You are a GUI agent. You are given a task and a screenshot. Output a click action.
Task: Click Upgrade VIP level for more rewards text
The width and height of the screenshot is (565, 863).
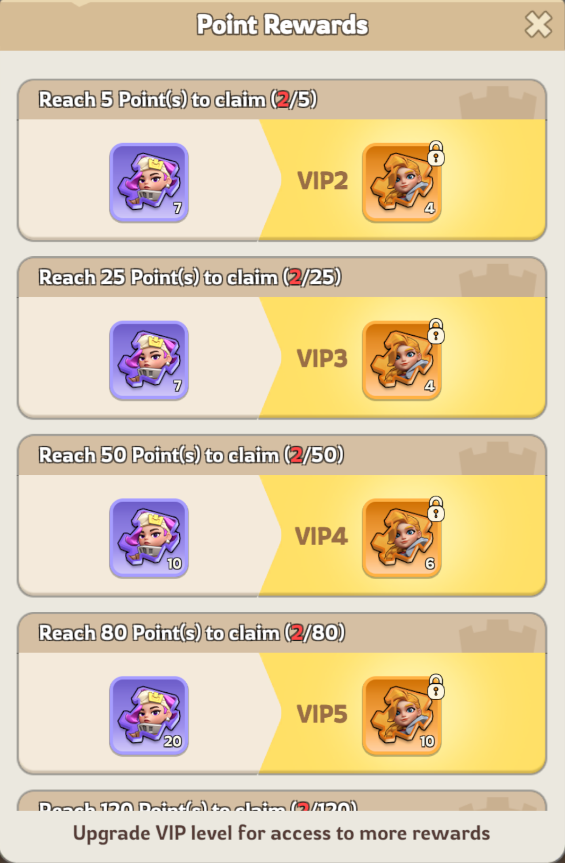tap(282, 833)
